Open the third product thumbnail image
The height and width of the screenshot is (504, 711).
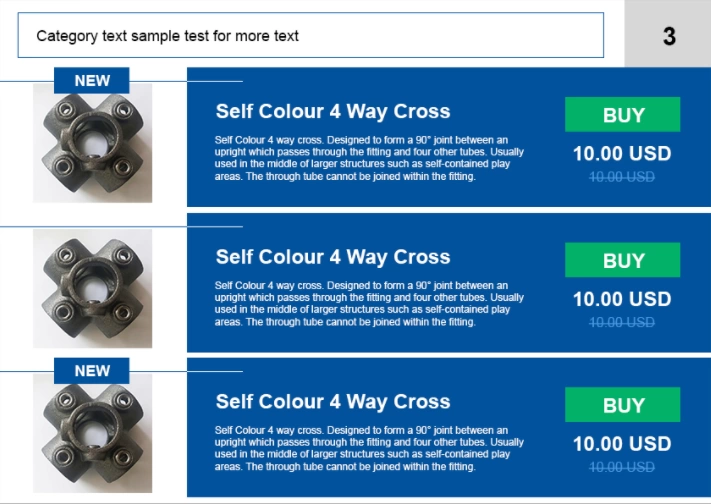pyautogui.click(x=93, y=432)
